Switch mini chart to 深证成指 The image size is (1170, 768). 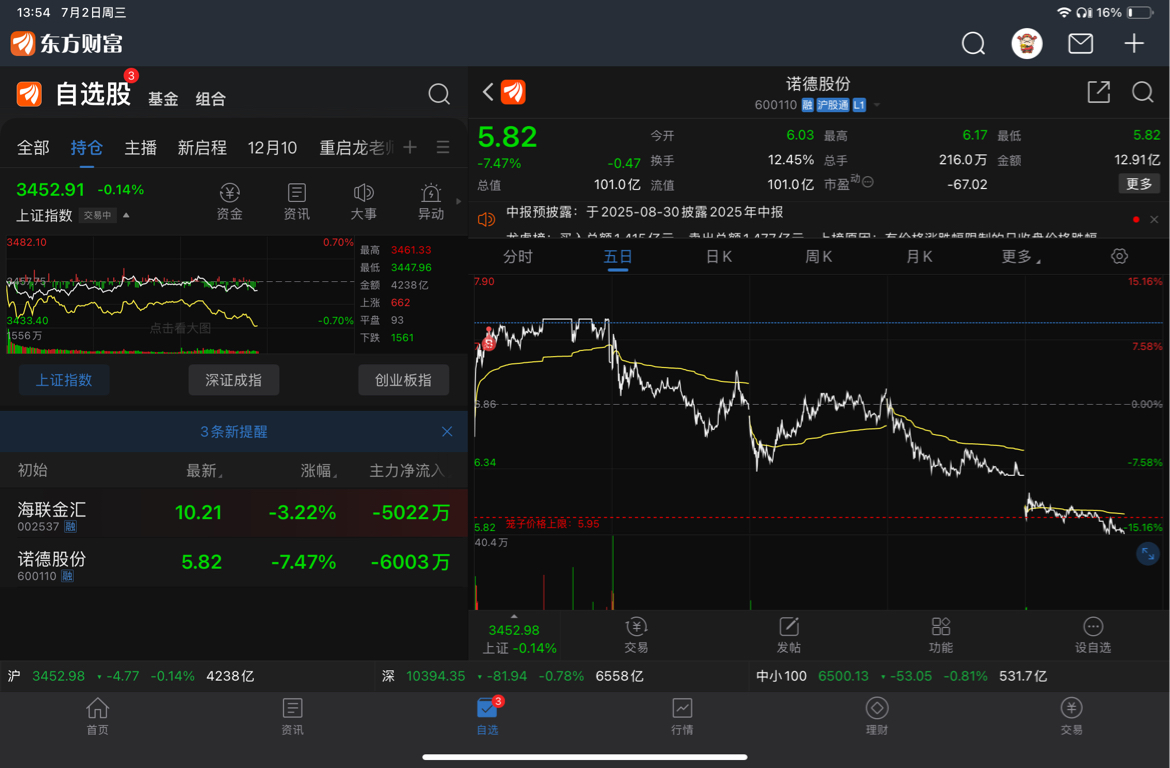pyautogui.click(x=234, y=380)
